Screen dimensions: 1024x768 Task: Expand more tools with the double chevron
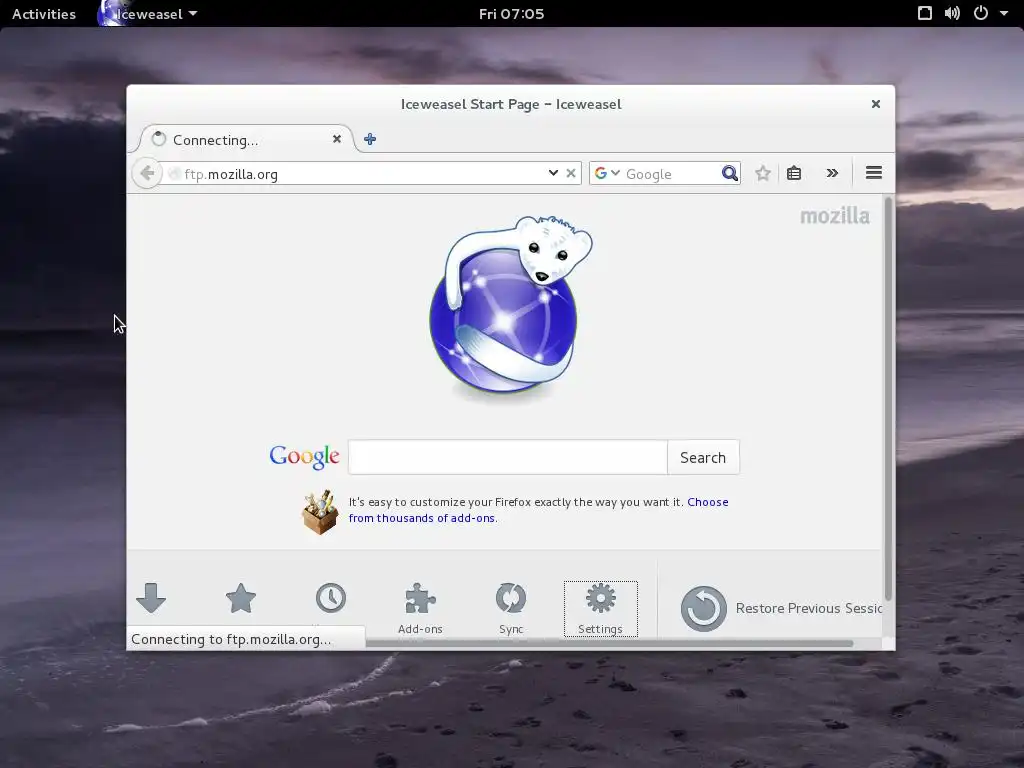coord(832,173)
